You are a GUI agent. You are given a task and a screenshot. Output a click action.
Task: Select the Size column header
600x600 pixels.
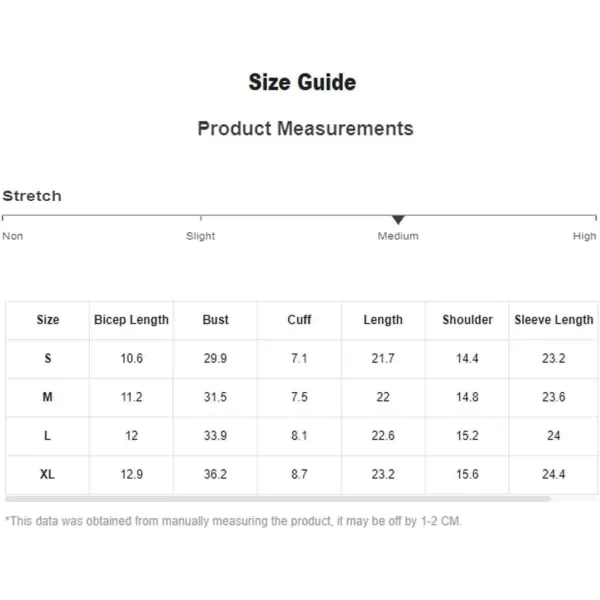click(48, 320)
